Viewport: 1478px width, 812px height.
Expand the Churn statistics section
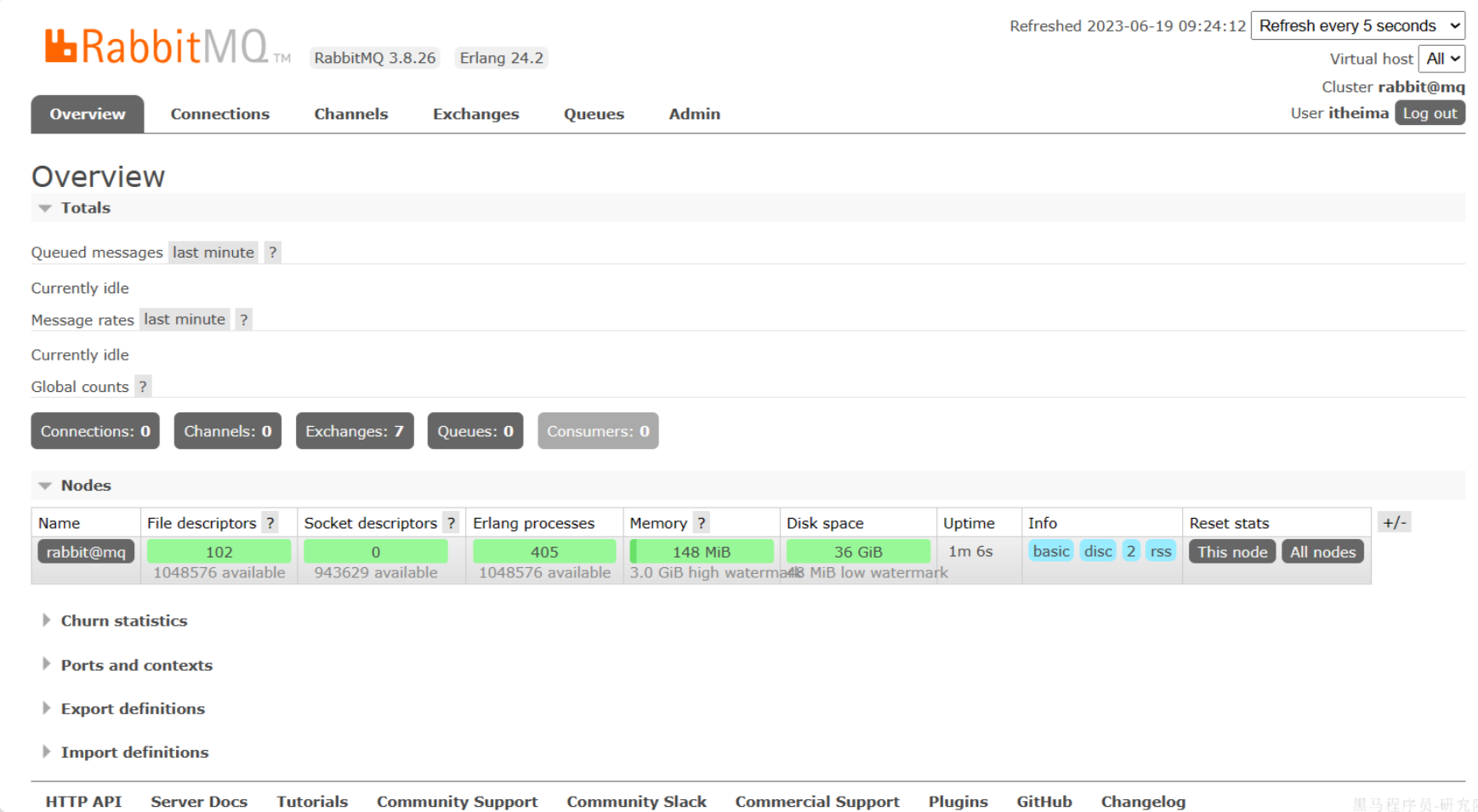(x=124, y=621)
